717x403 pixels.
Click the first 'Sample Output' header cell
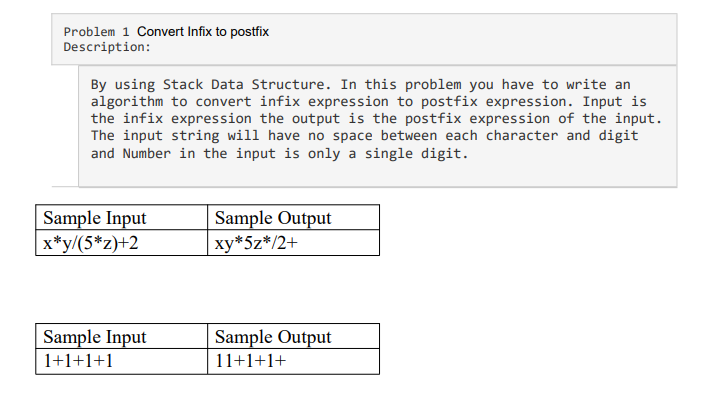coord(294,217)
